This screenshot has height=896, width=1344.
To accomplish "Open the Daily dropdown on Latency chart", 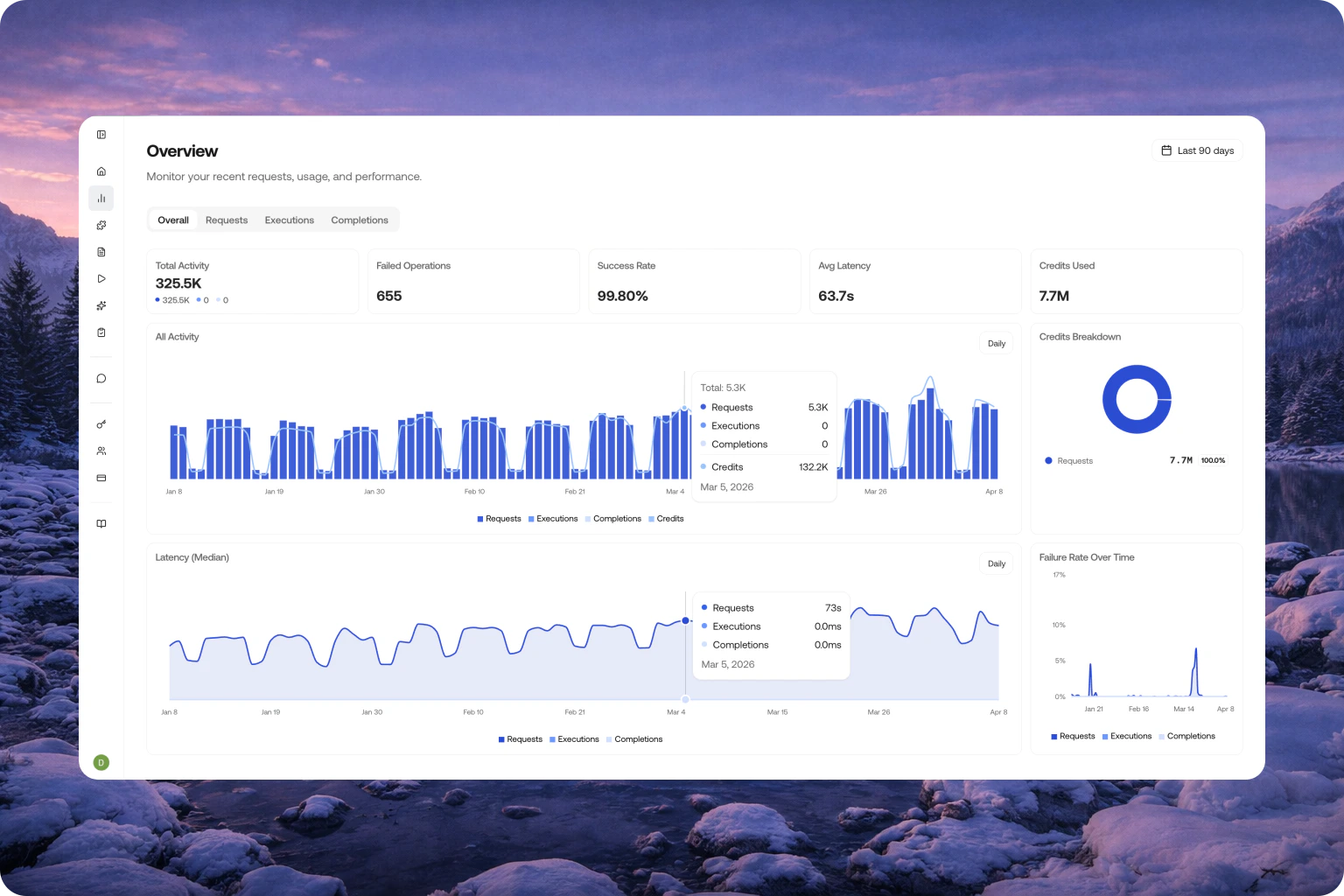I will click(996, 563).
